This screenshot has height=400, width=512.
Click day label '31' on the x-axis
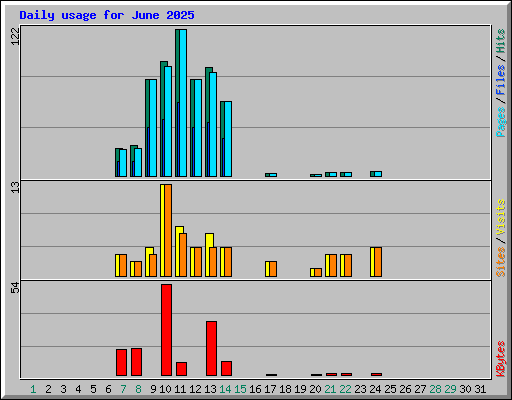click(x=480, y=389)
